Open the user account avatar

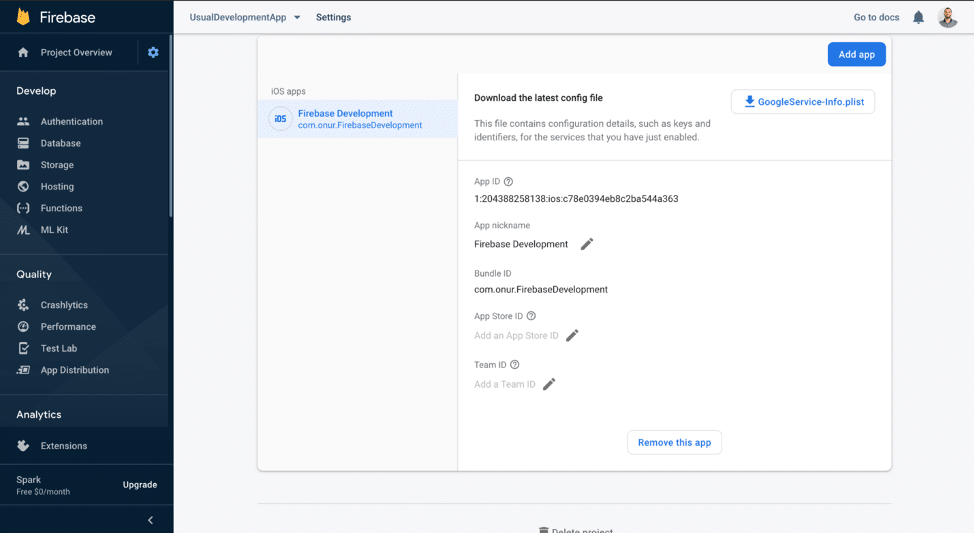947,17
